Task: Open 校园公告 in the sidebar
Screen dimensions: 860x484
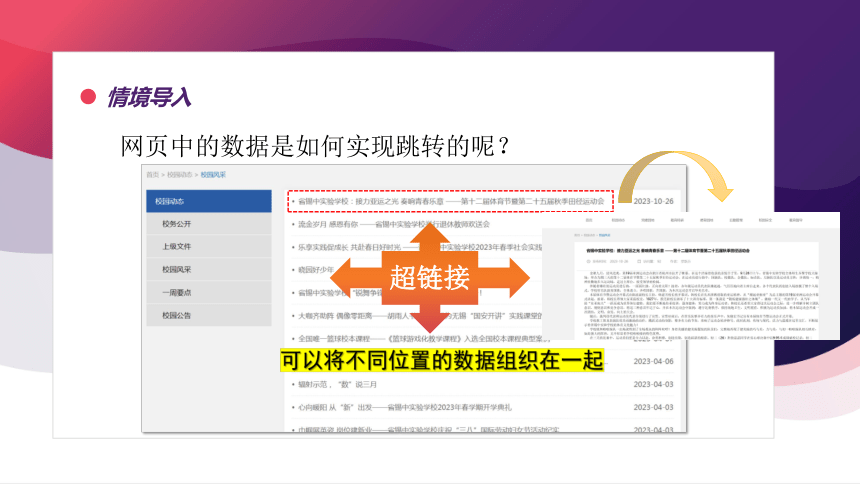Action: point(209,316)
